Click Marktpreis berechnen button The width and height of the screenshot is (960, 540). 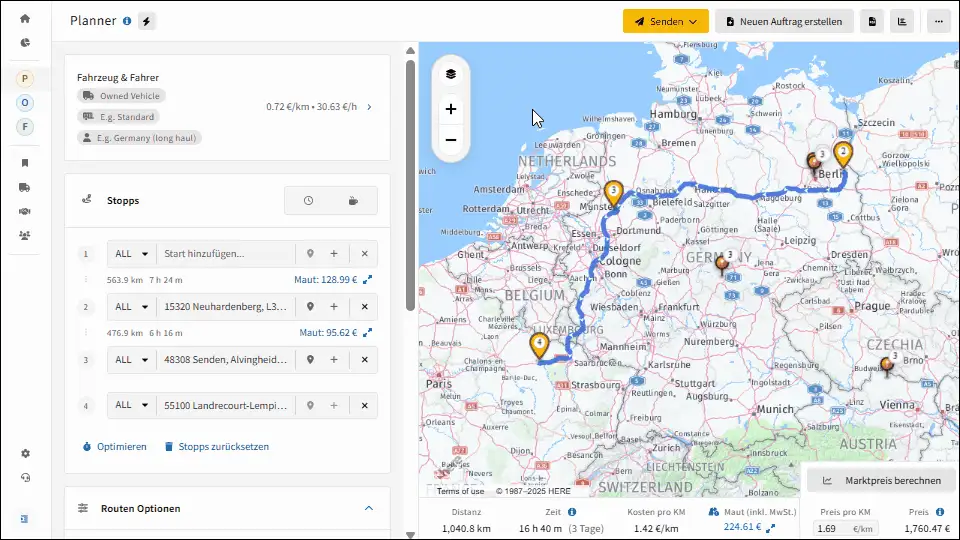coord(882,481)
